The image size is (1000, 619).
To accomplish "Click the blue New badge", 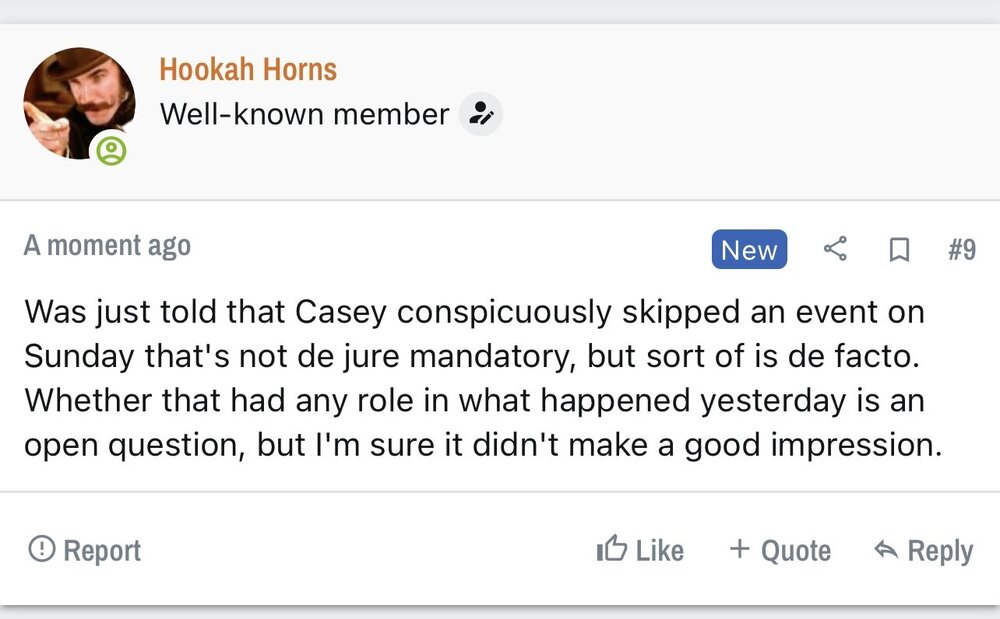I will [749, 250].
